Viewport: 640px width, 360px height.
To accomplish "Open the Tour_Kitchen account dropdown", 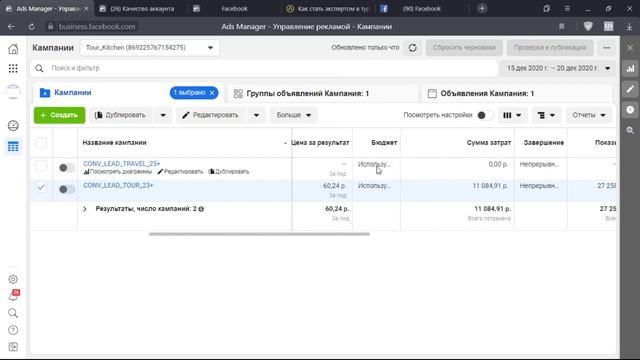I will tap(149, 48).
